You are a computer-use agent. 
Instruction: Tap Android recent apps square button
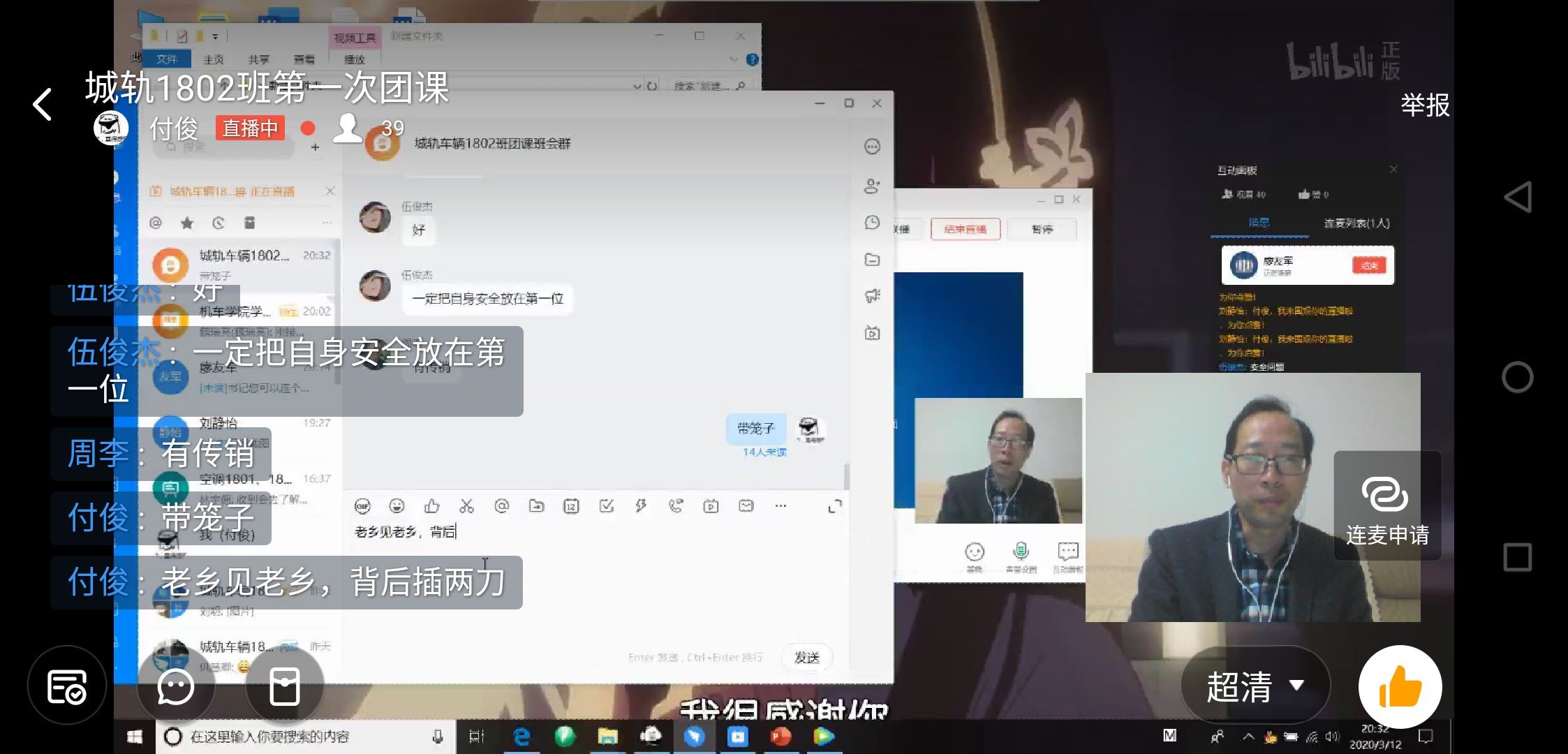[x=1517, y=557]
